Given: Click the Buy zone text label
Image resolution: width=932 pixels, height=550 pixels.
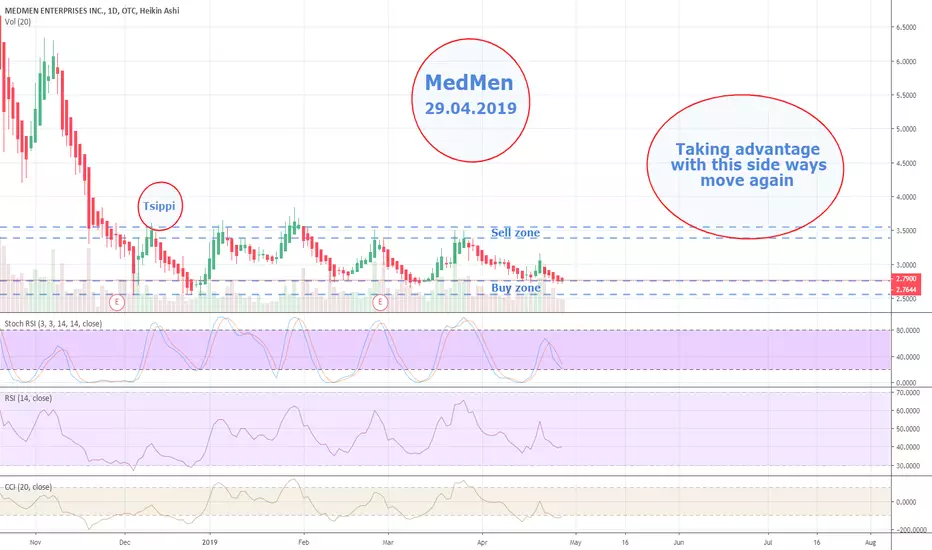Looking at the screenshot, I should 516,288.
